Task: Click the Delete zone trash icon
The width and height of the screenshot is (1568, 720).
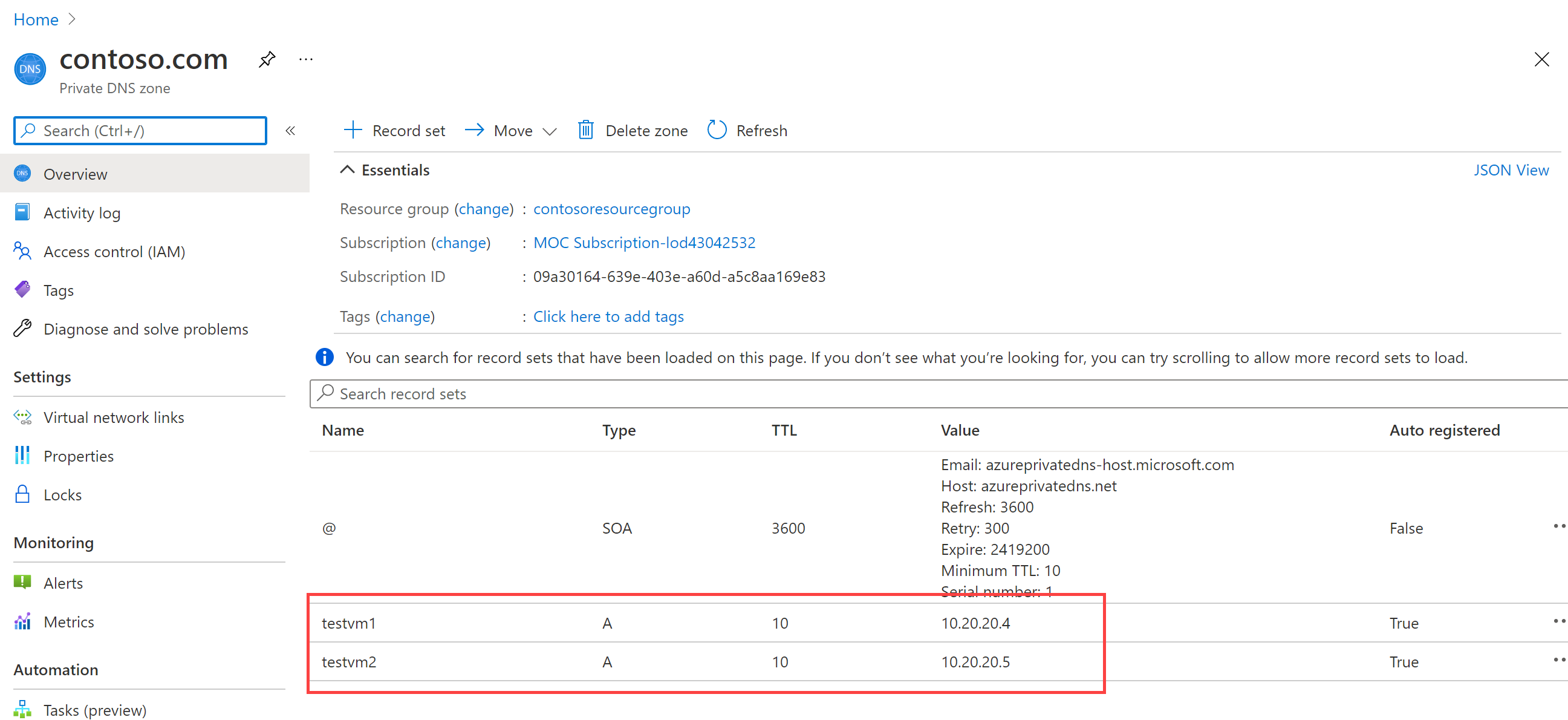Action: click(x=585, y=129)
